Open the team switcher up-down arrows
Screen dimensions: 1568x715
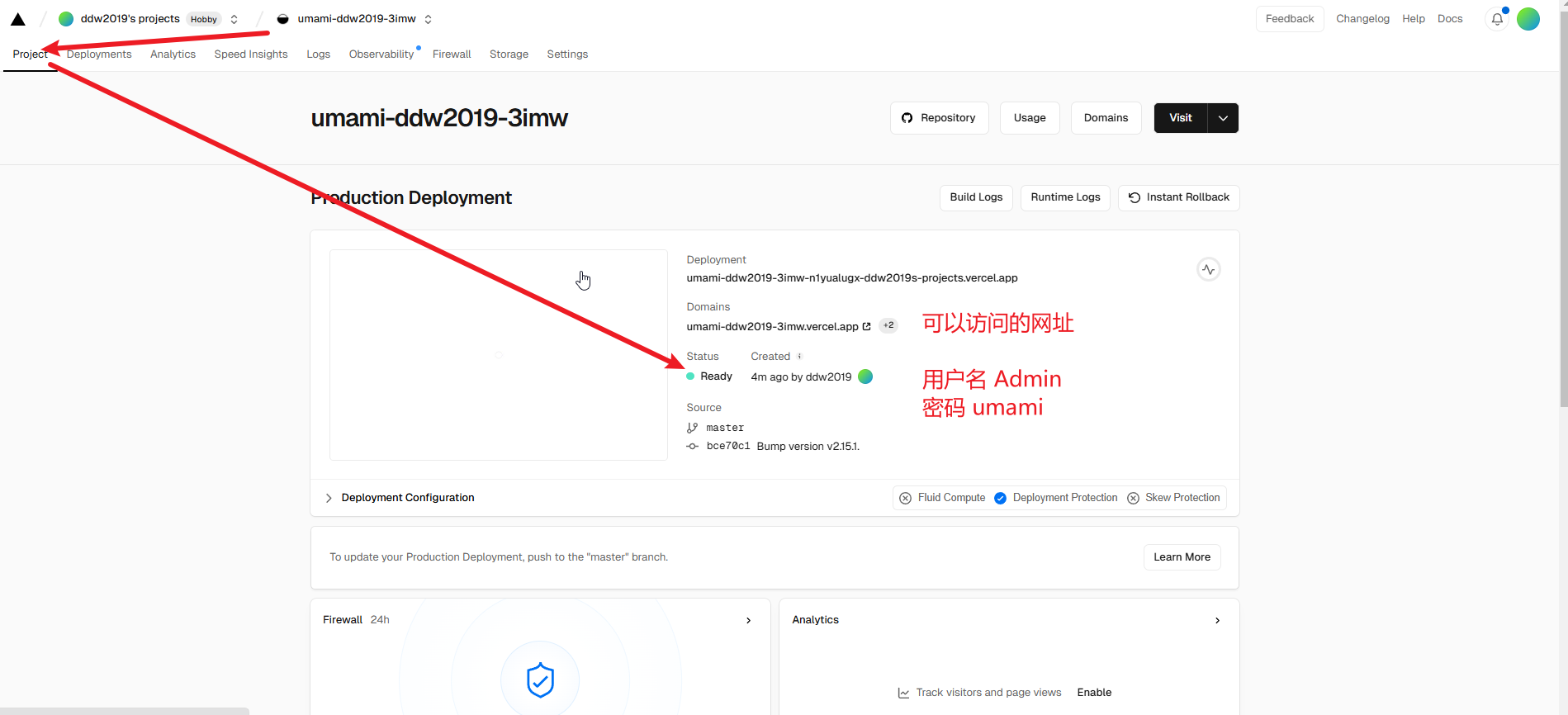(x=234, y=19)
